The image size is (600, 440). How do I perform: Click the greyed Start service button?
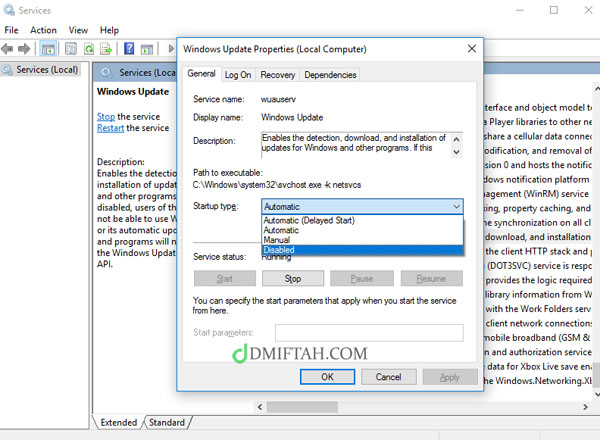pos(225,279)
